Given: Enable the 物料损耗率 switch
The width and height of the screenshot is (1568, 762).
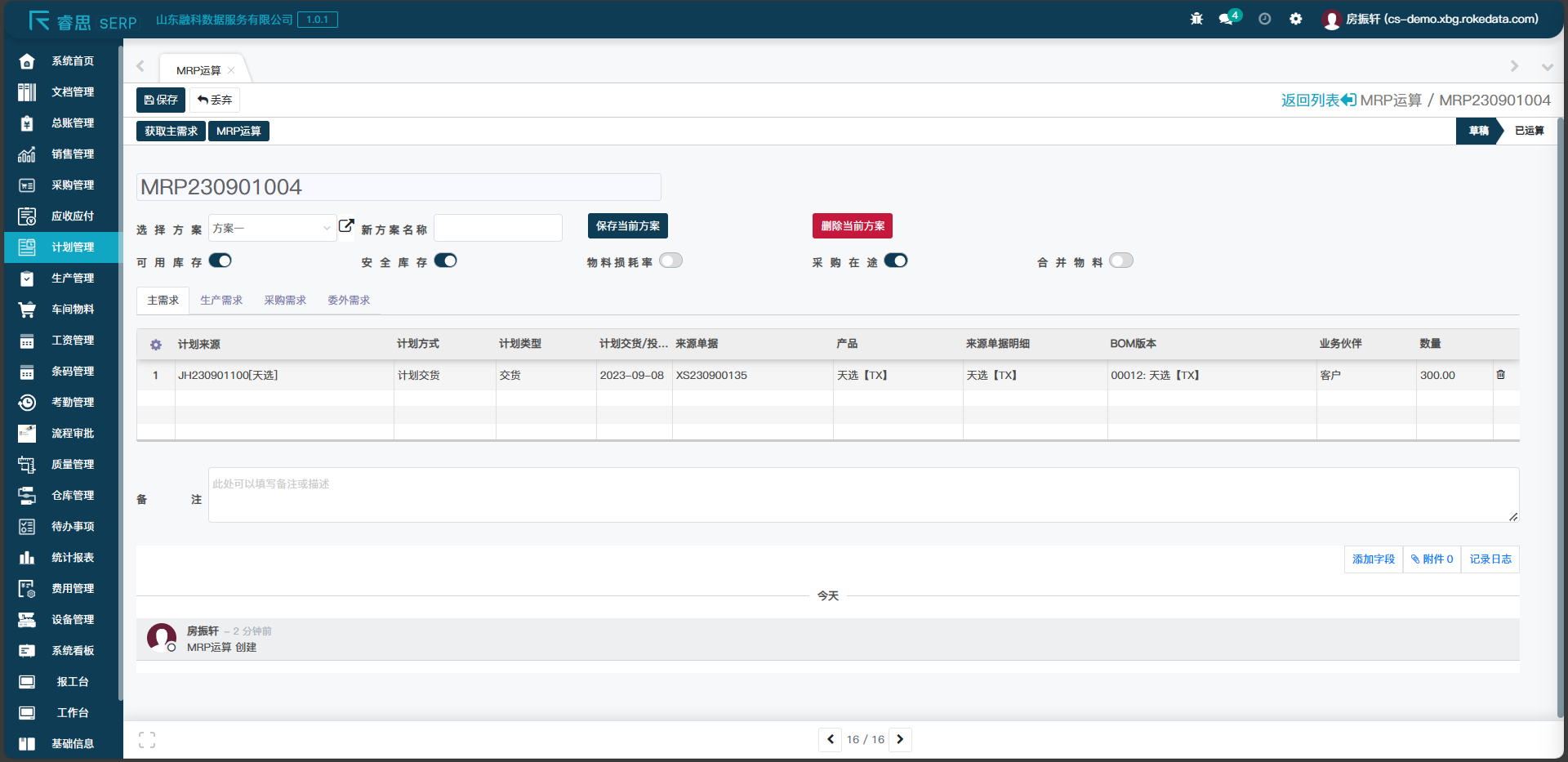Looking at the screenshot, I should pos(670,261).
